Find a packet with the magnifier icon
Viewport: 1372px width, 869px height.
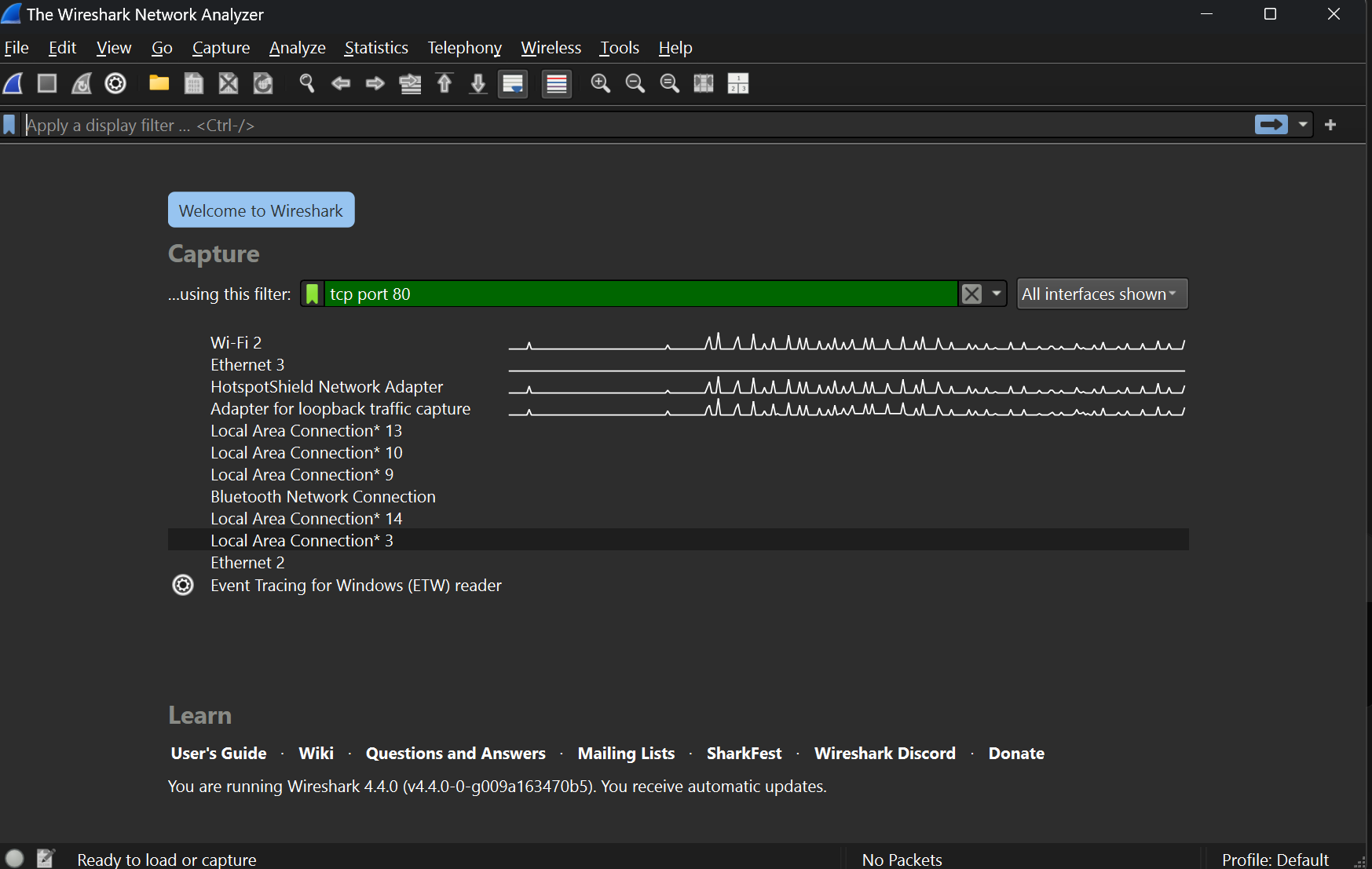pyautogui.click(x=307, y=83)
